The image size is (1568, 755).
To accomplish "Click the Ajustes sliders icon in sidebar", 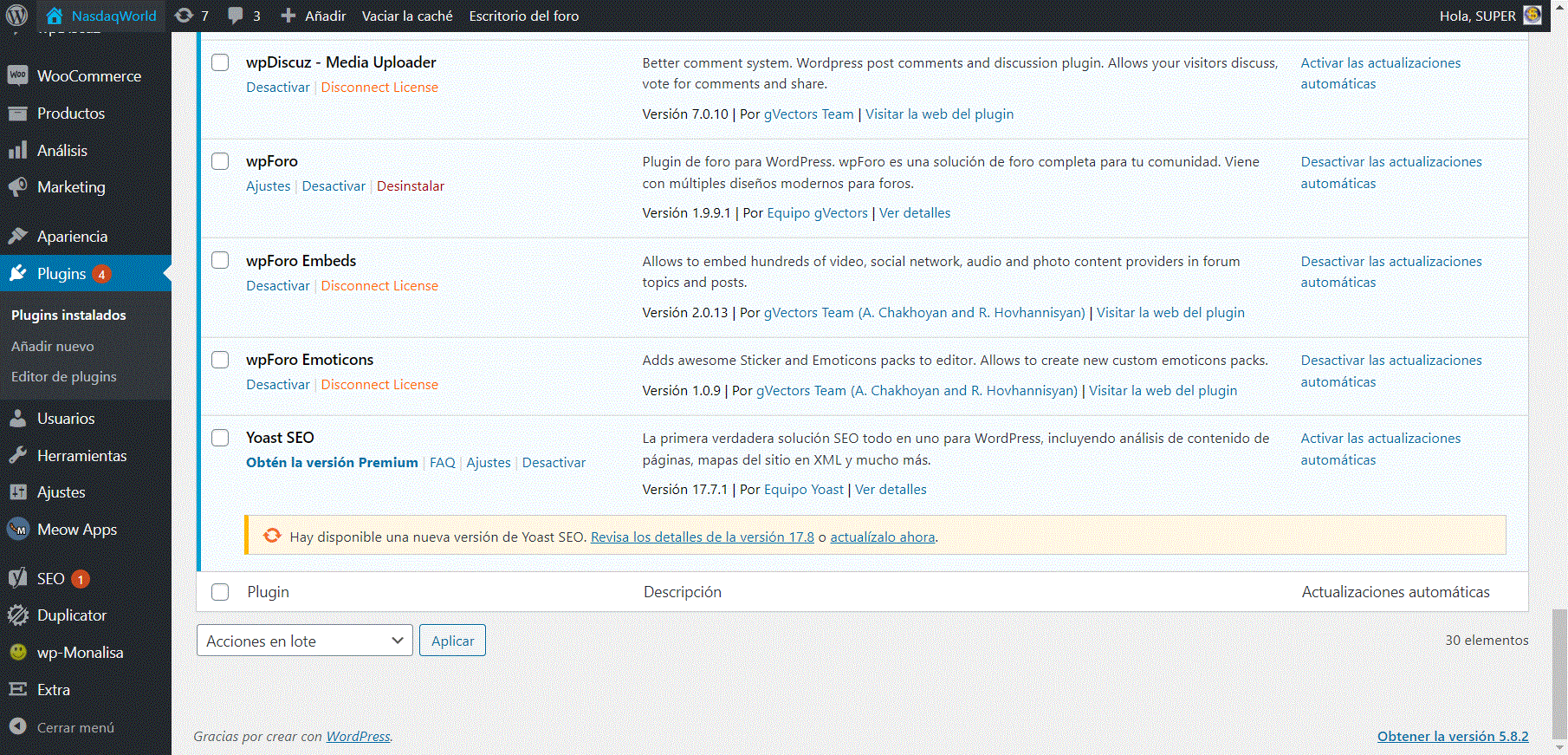I will pos(17,491).
